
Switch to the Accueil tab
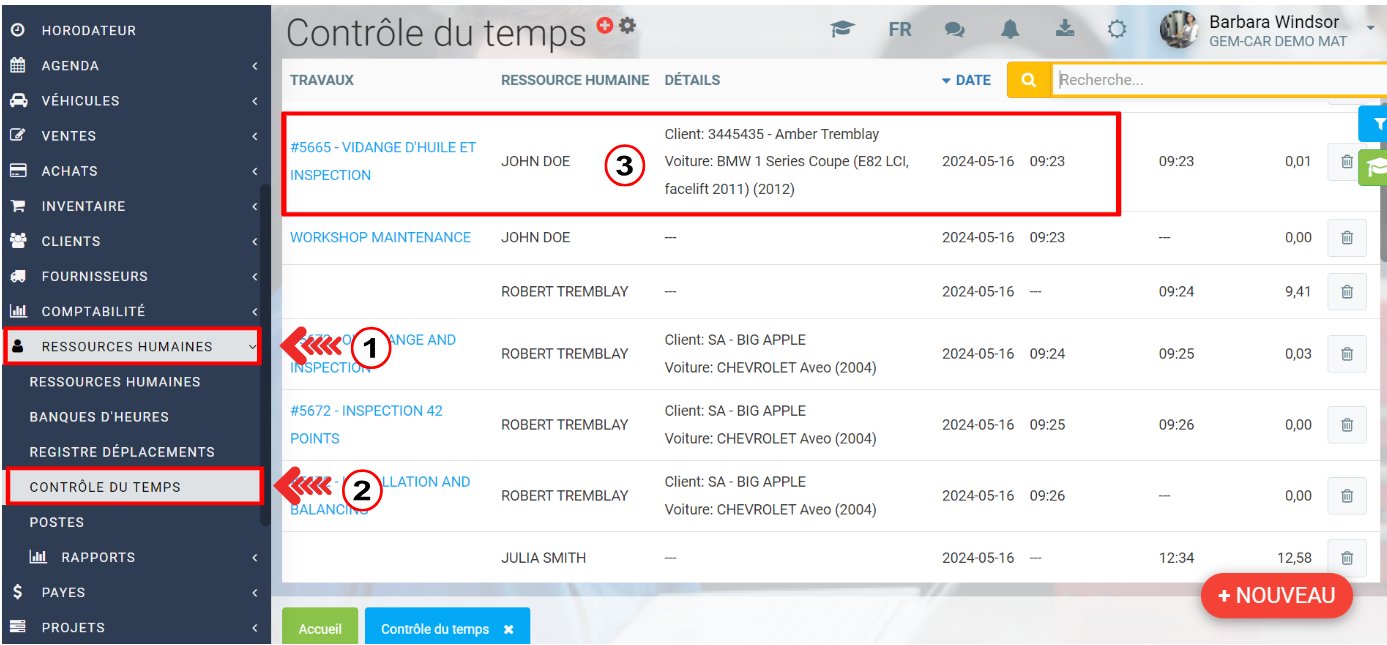click(x=320, y=629)
